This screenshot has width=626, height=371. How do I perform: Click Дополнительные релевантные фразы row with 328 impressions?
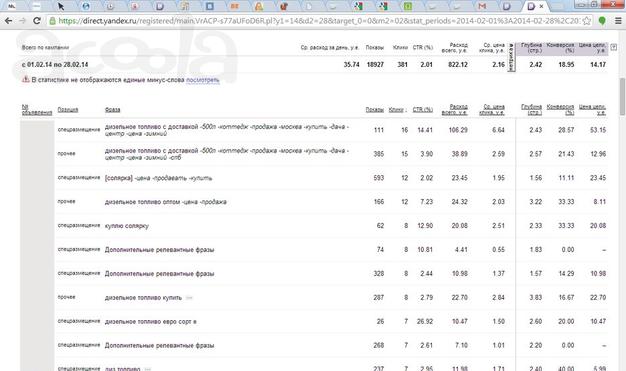159,274
